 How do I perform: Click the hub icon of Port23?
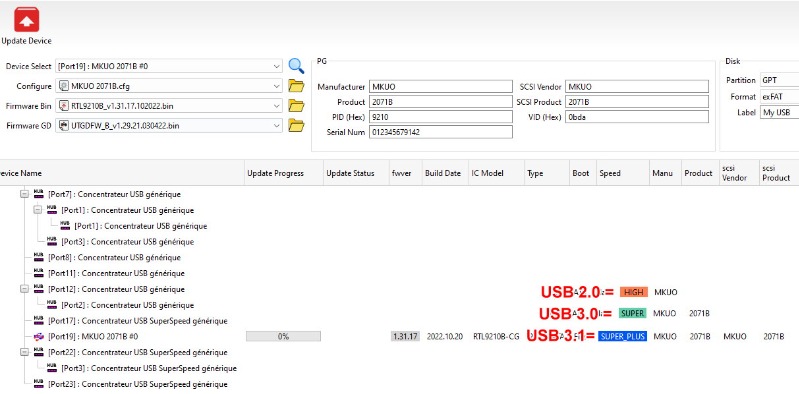[x=39, y=383]
